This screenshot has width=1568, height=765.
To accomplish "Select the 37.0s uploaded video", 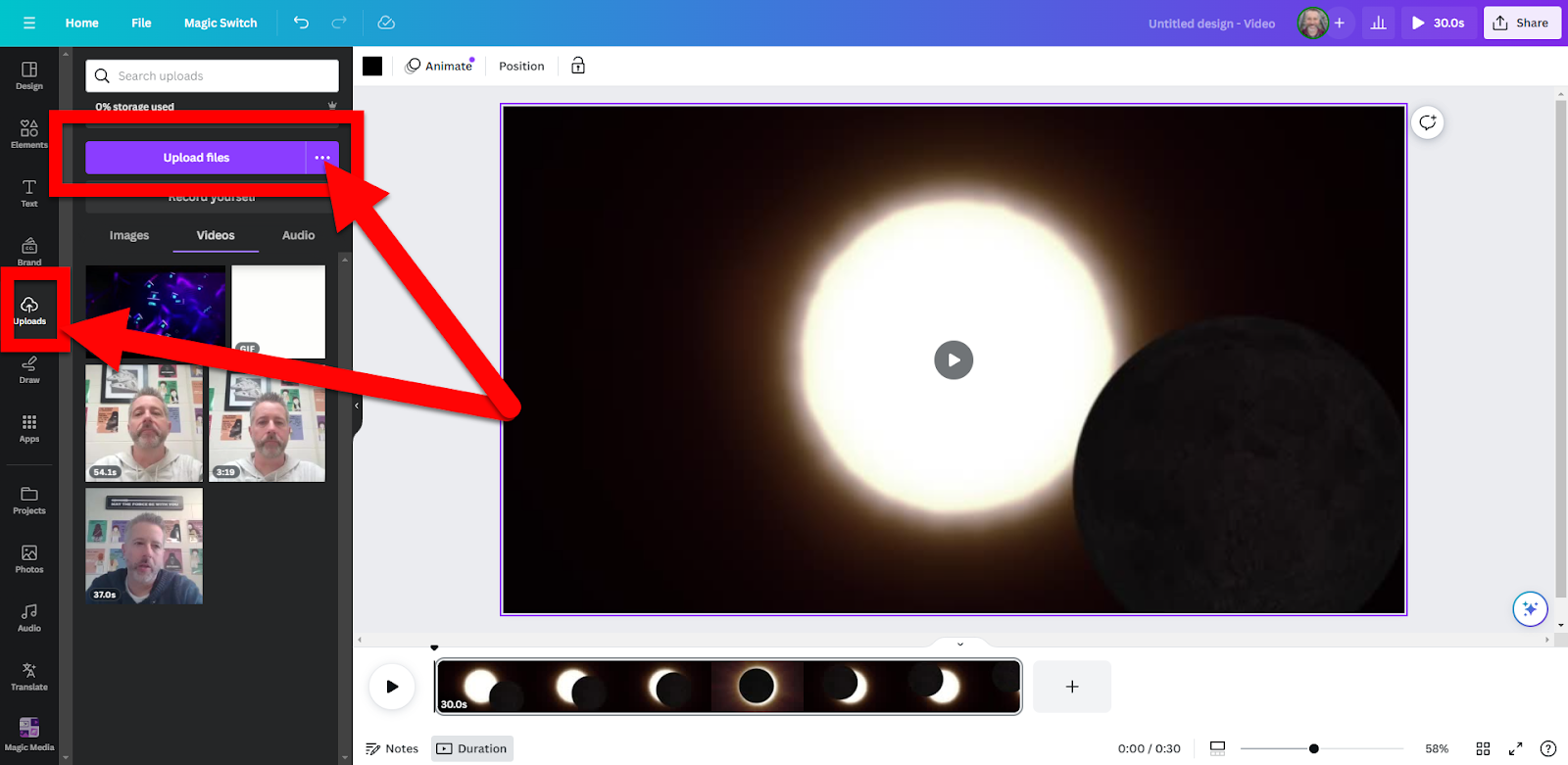I will coord(144,546).
